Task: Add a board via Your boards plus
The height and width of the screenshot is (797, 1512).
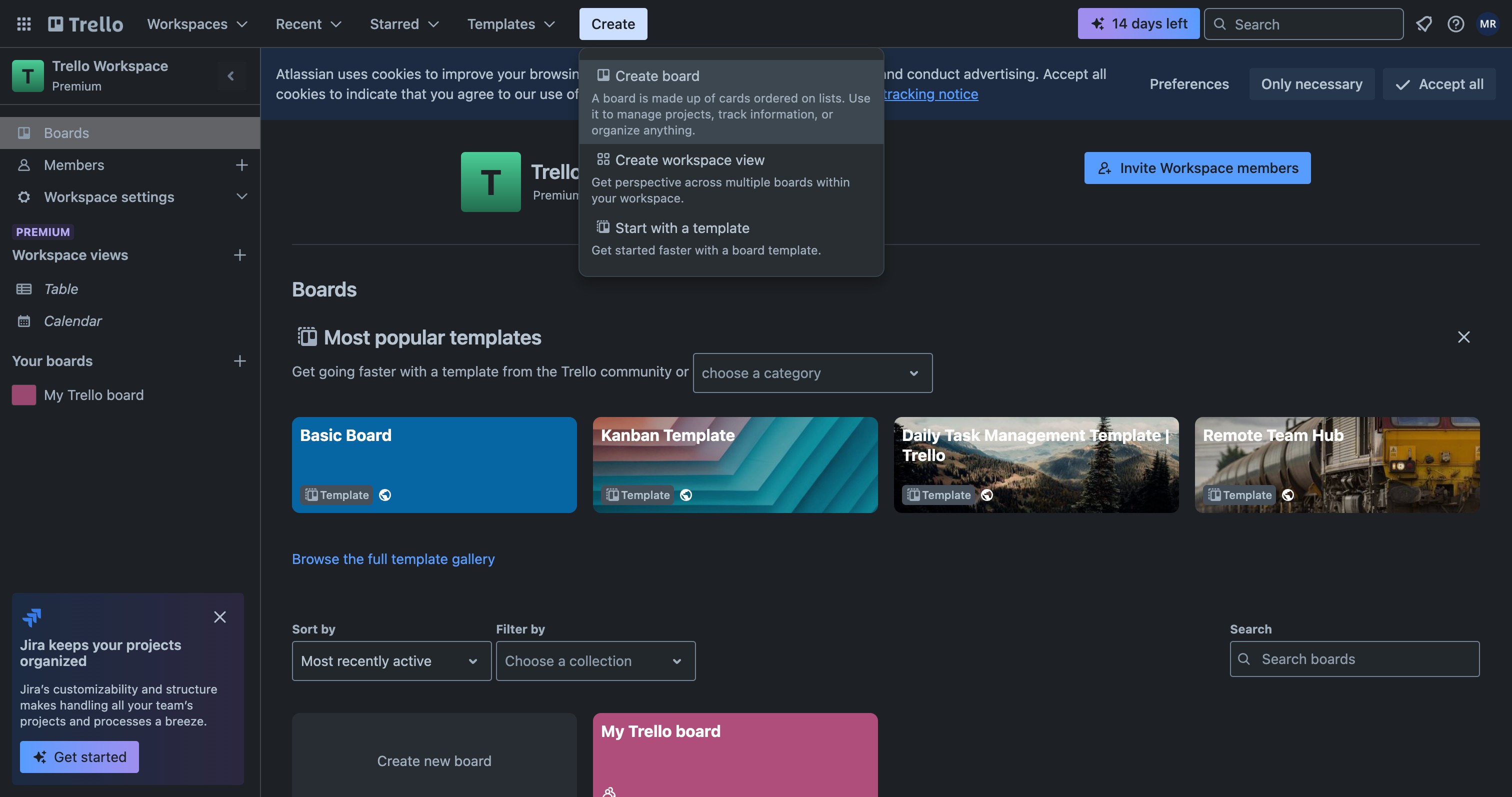Action: point(239,361)
